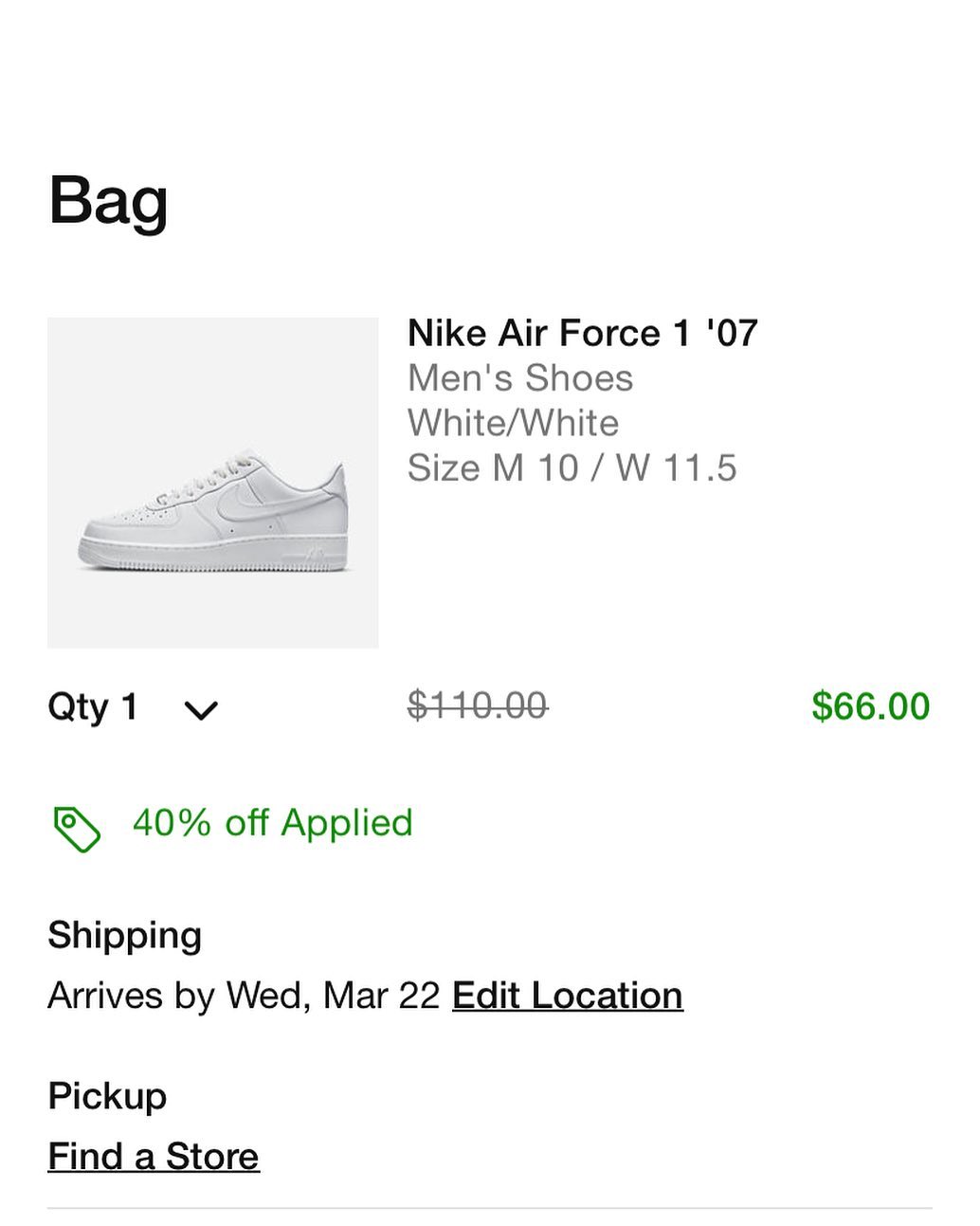The height and width of the screenshot is (1226, 980).
Task: Click the Edit Location link
Action: (567, 996)
